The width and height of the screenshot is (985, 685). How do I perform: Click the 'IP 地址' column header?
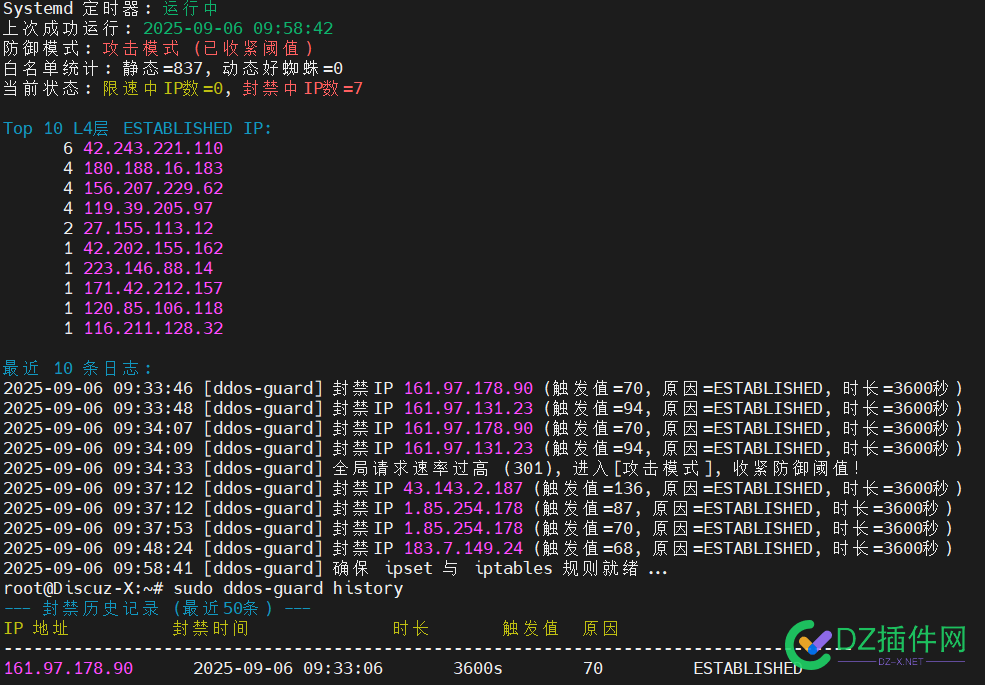pos(36,628)
